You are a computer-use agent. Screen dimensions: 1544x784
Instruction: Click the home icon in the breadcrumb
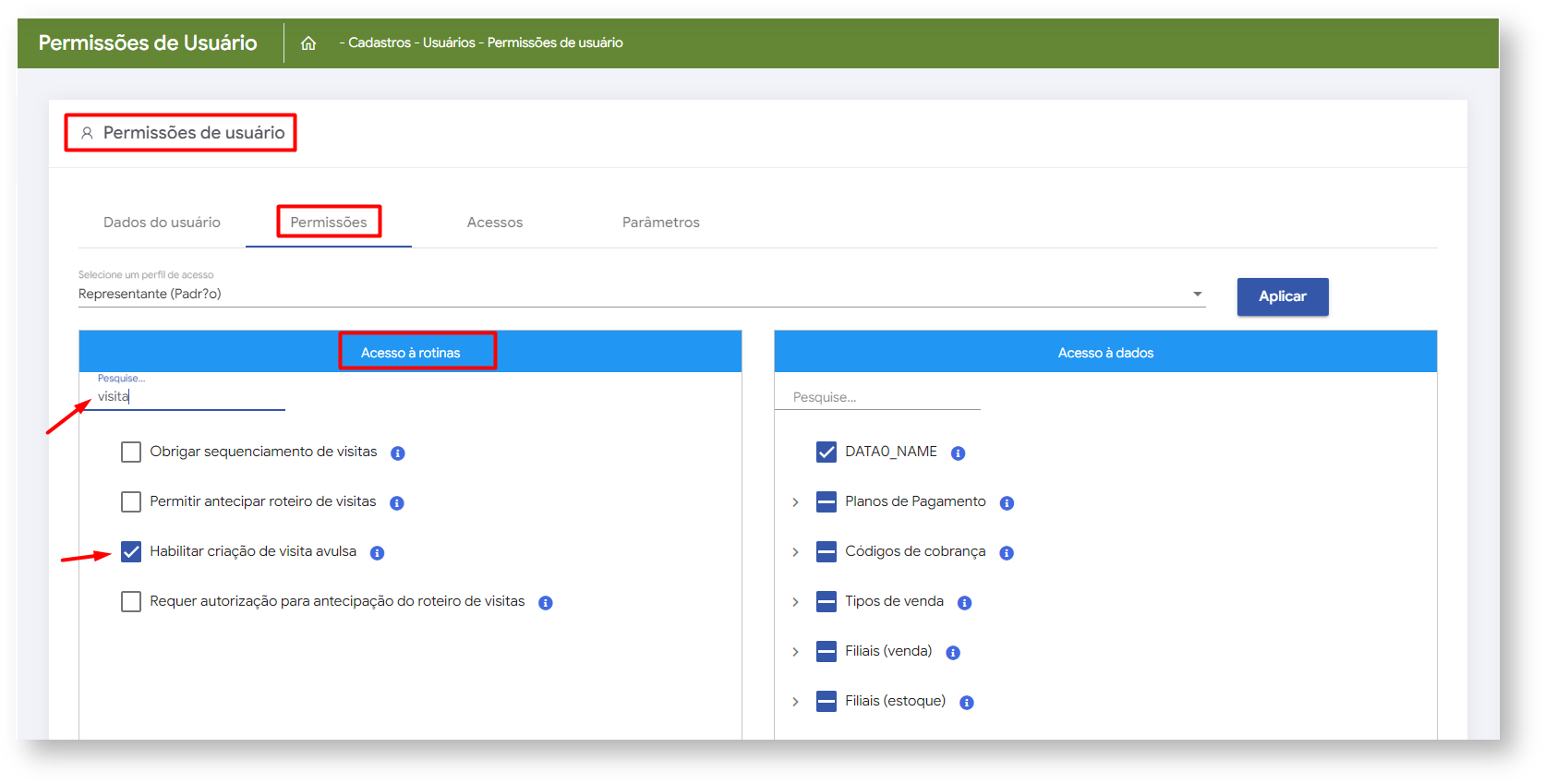coord(308,43)
